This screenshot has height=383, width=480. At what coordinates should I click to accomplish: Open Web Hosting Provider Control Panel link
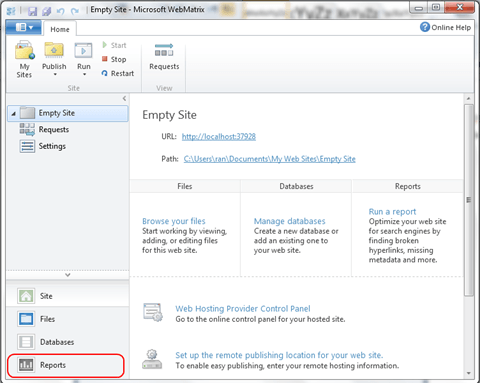pos(243,309)
